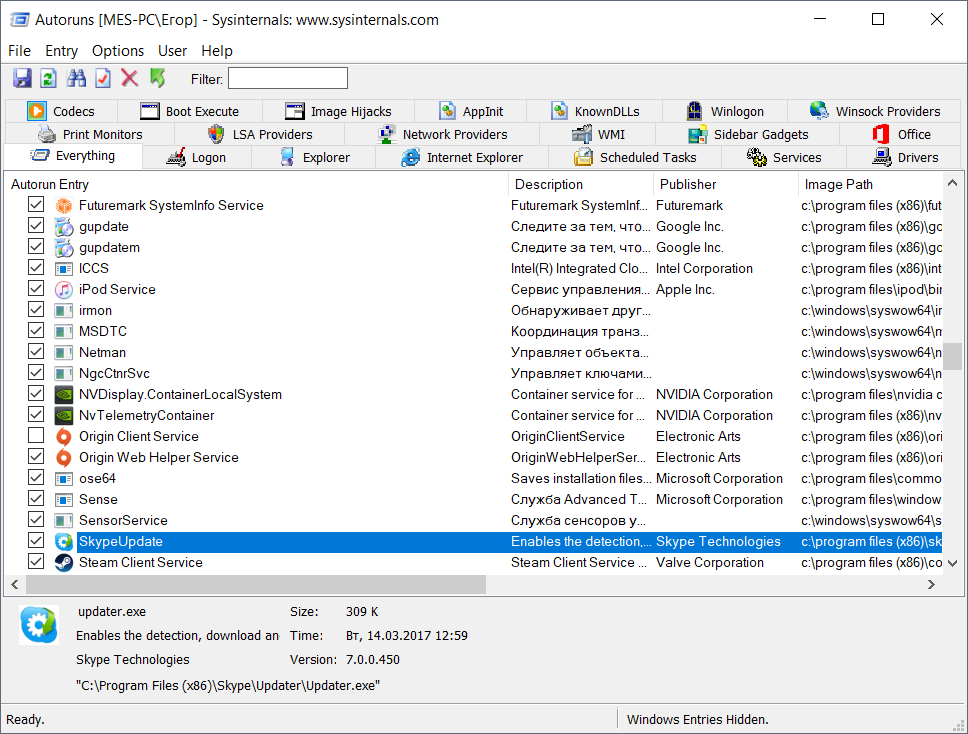This screenshot has width=968, height=734.
Task: Delete the entry with the red X icon
Action: click(130, 78)
